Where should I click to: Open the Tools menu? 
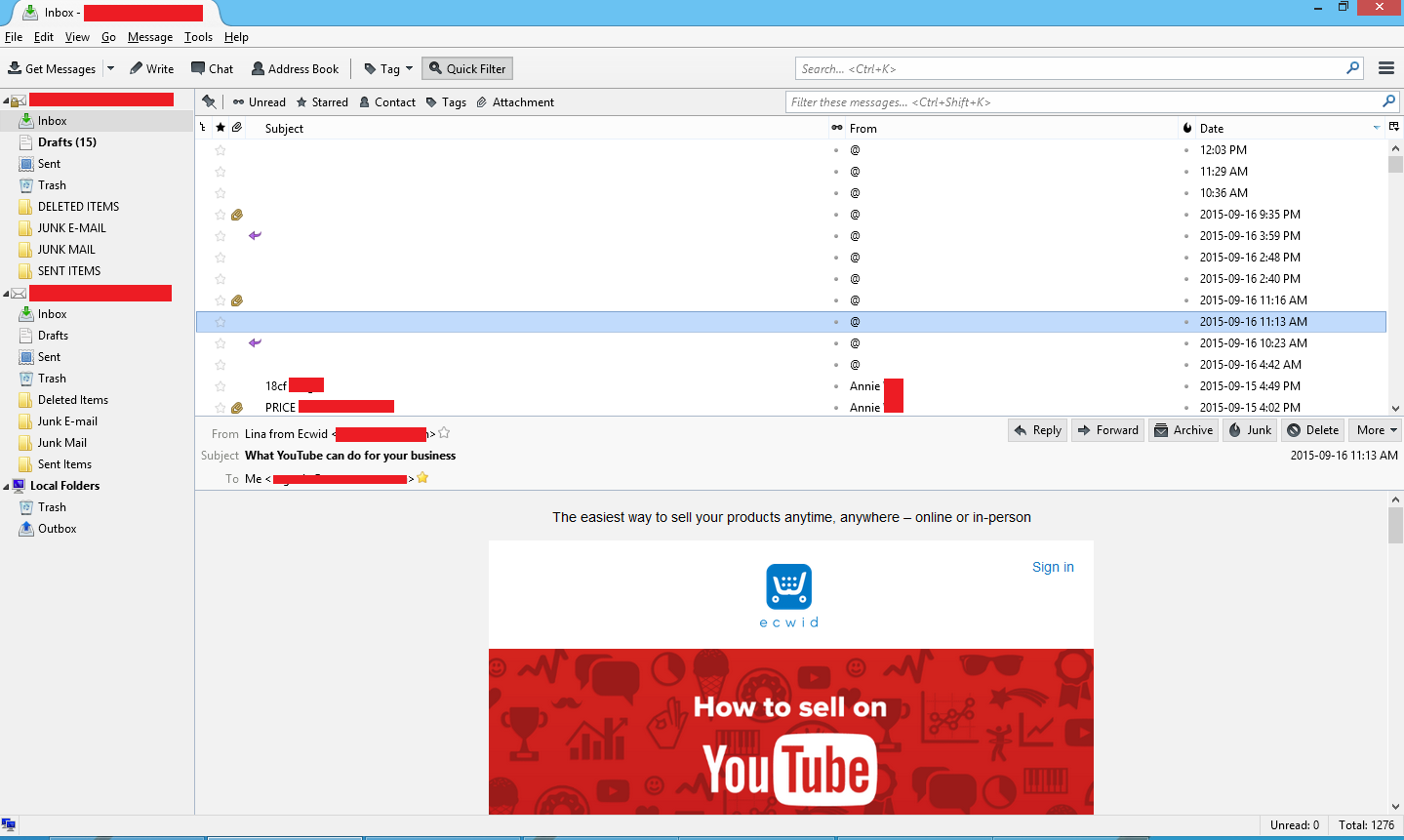pos(198,37)
